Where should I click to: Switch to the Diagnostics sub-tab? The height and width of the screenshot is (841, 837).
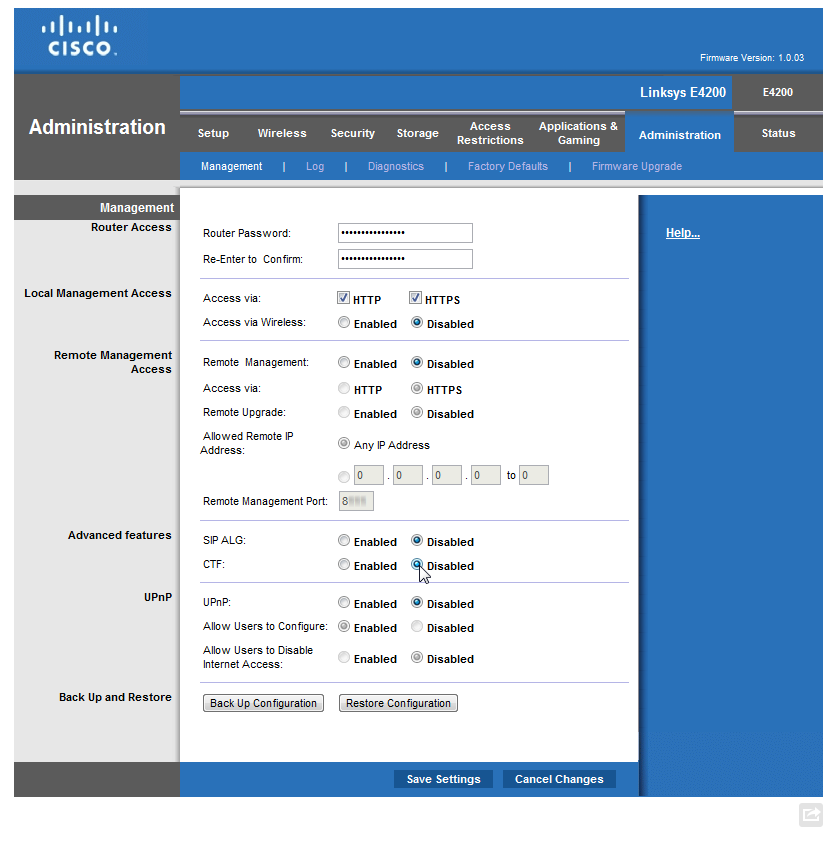[x=396, y=166]
